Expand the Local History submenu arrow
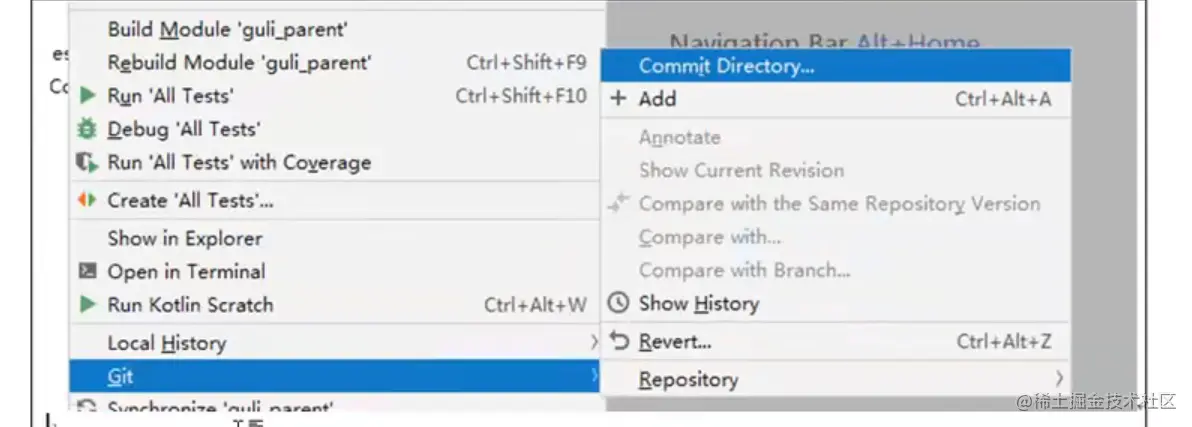Viewport: 1192px width, 427px height. coord(594,343)
